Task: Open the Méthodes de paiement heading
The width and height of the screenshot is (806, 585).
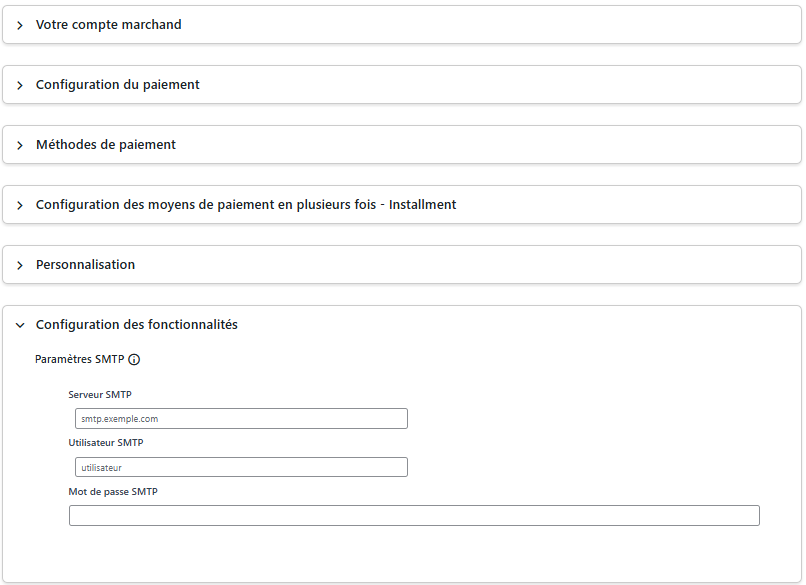Action: (x=105, y=144)
